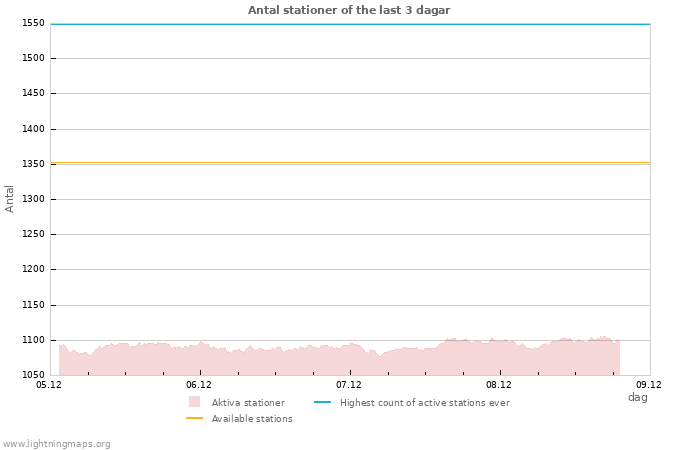This screenshot has width=700, height=450.
Task: Click the 'dag' x-axis label
Action: coord(637,397)
